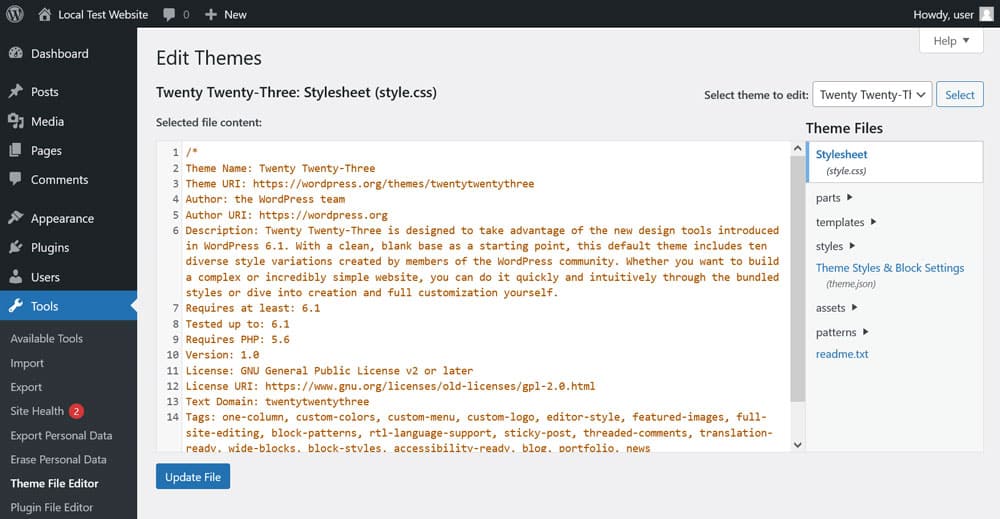Open the Appearance menu
1000x519 pixels.
62,219
